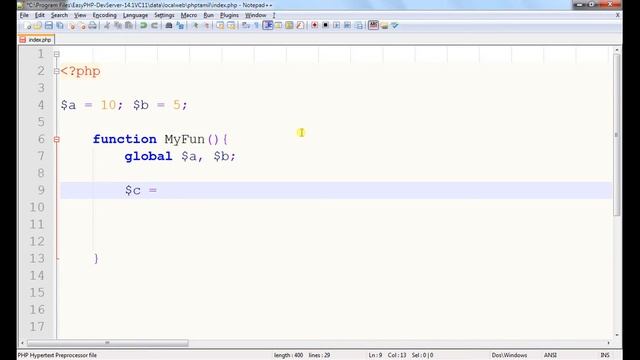Viewport: 640px width, 360px height.
Task: Toggle synchronize horizontal scrolling icon
Action: (x=231, y=26)
